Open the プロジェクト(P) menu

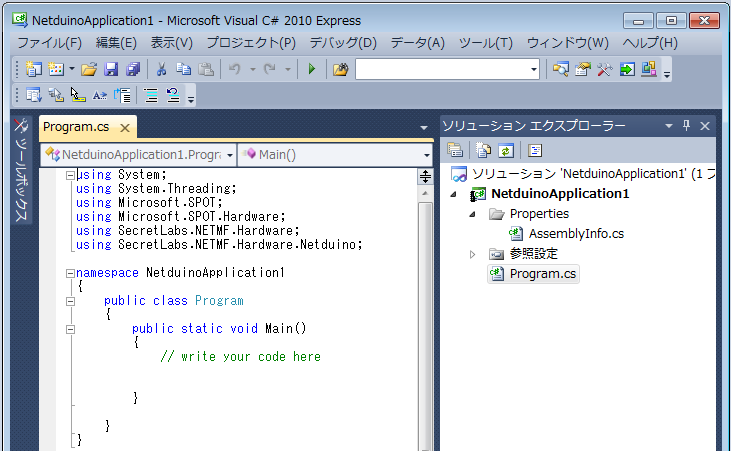tap(251, 43)
